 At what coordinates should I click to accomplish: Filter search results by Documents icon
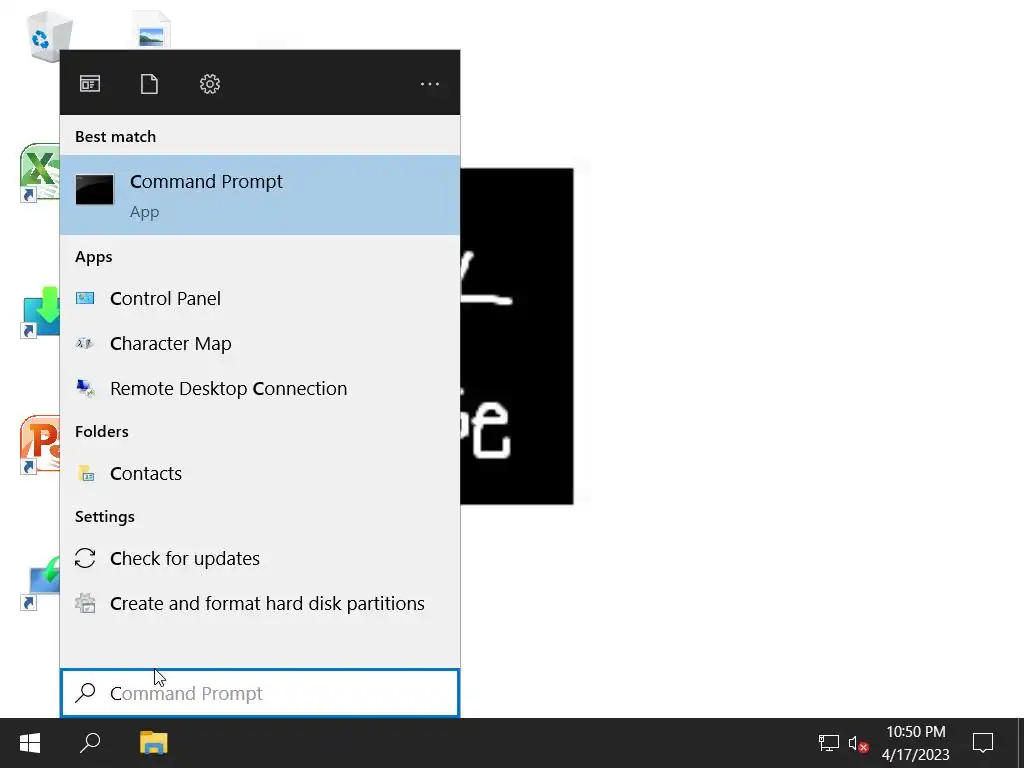pos(150,84)
